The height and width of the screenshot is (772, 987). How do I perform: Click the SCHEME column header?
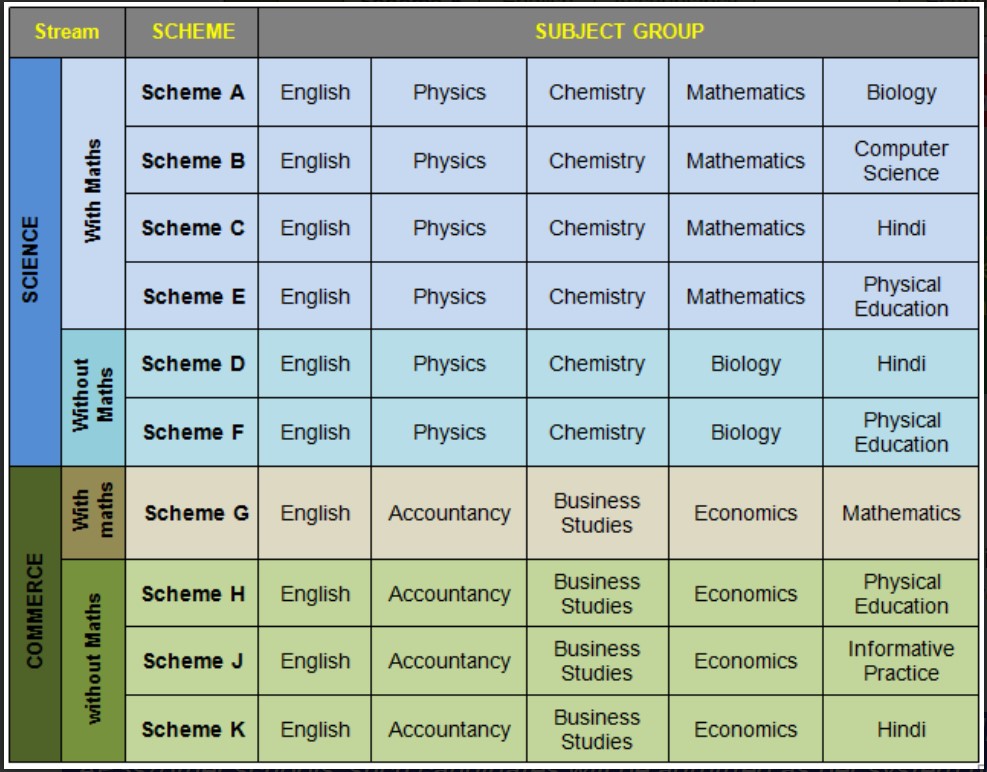click(x=192, y=32)
